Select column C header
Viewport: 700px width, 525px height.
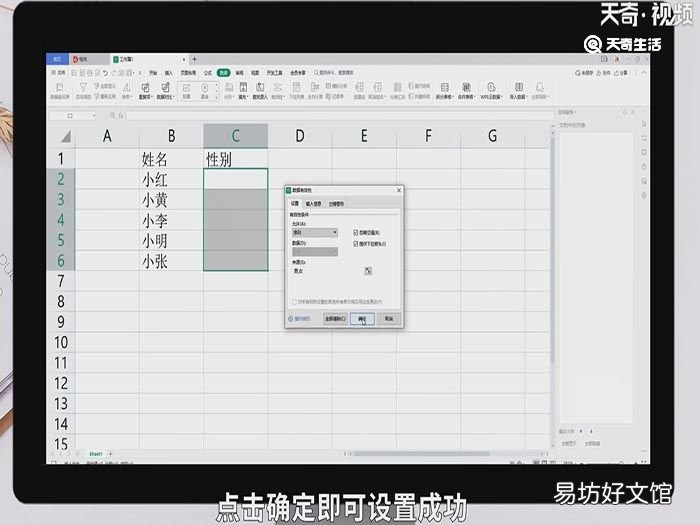[x=236, y=136]
